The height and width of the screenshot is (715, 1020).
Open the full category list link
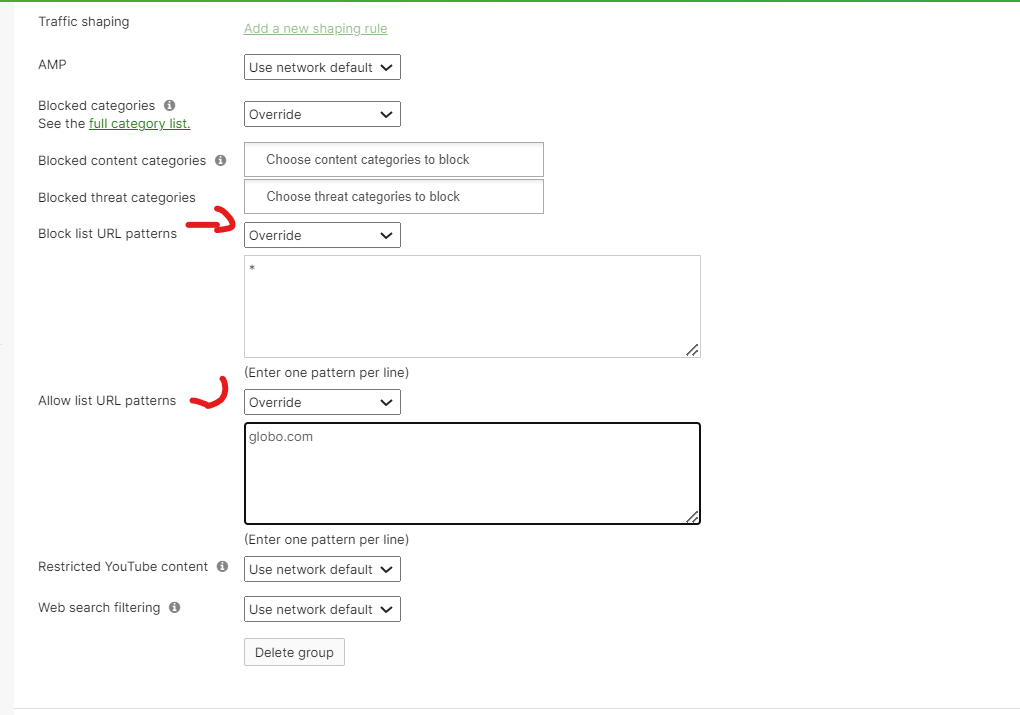pos(139,123)
